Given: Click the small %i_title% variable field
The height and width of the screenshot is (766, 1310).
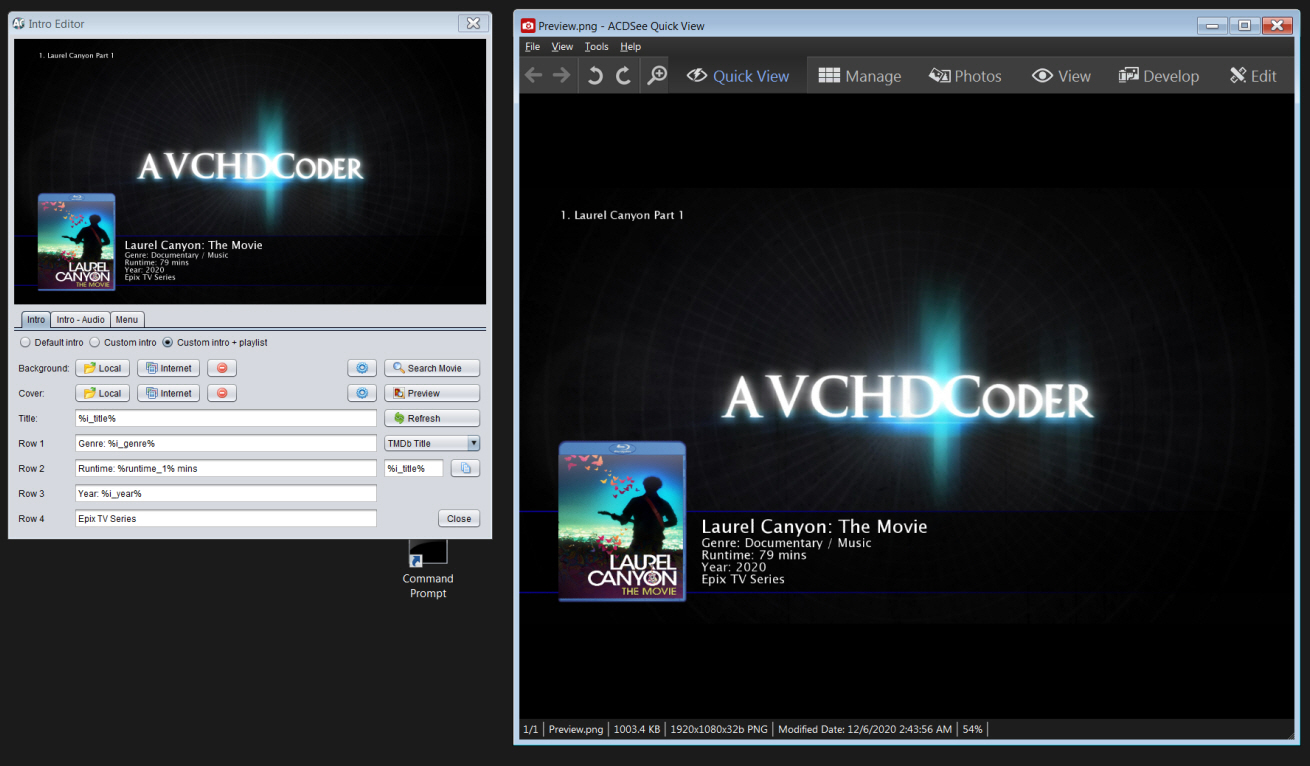Looking at the screenshot, I should coord(414,468).
